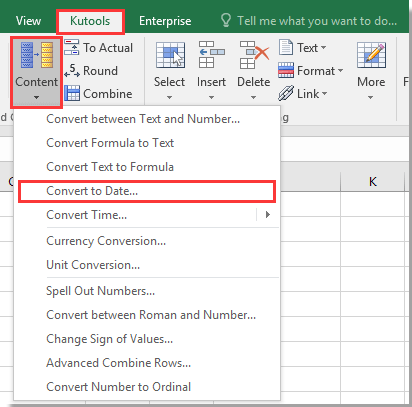
Task: Switch to the View tab
Action: point(28,21)
